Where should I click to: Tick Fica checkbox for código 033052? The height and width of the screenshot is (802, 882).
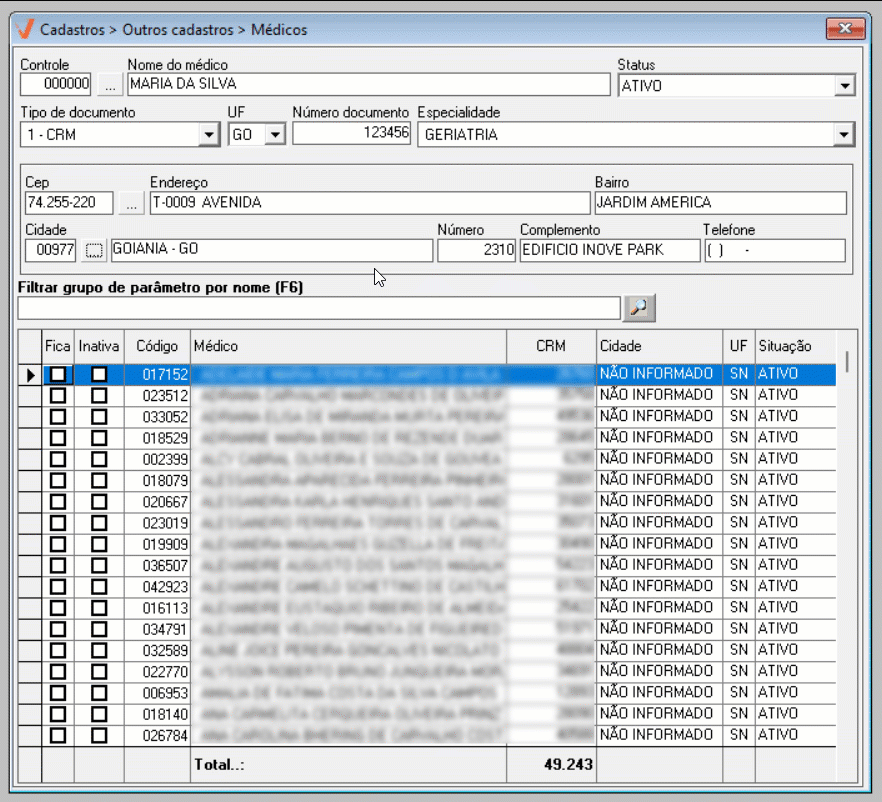59,416
